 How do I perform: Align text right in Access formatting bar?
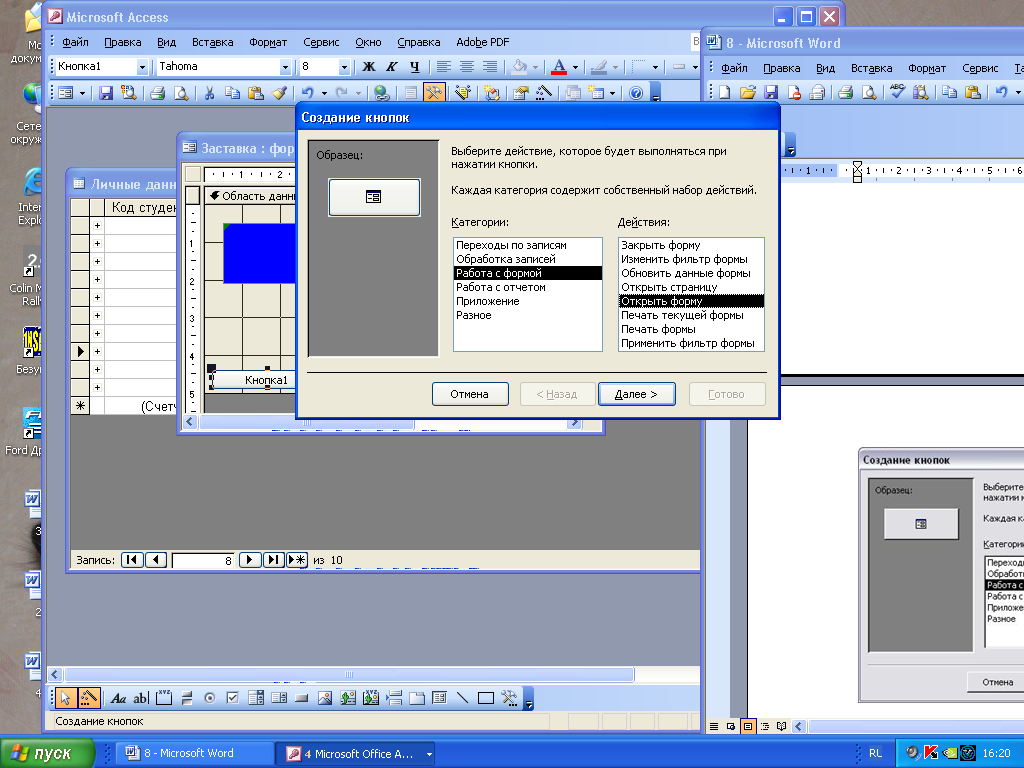489,67
